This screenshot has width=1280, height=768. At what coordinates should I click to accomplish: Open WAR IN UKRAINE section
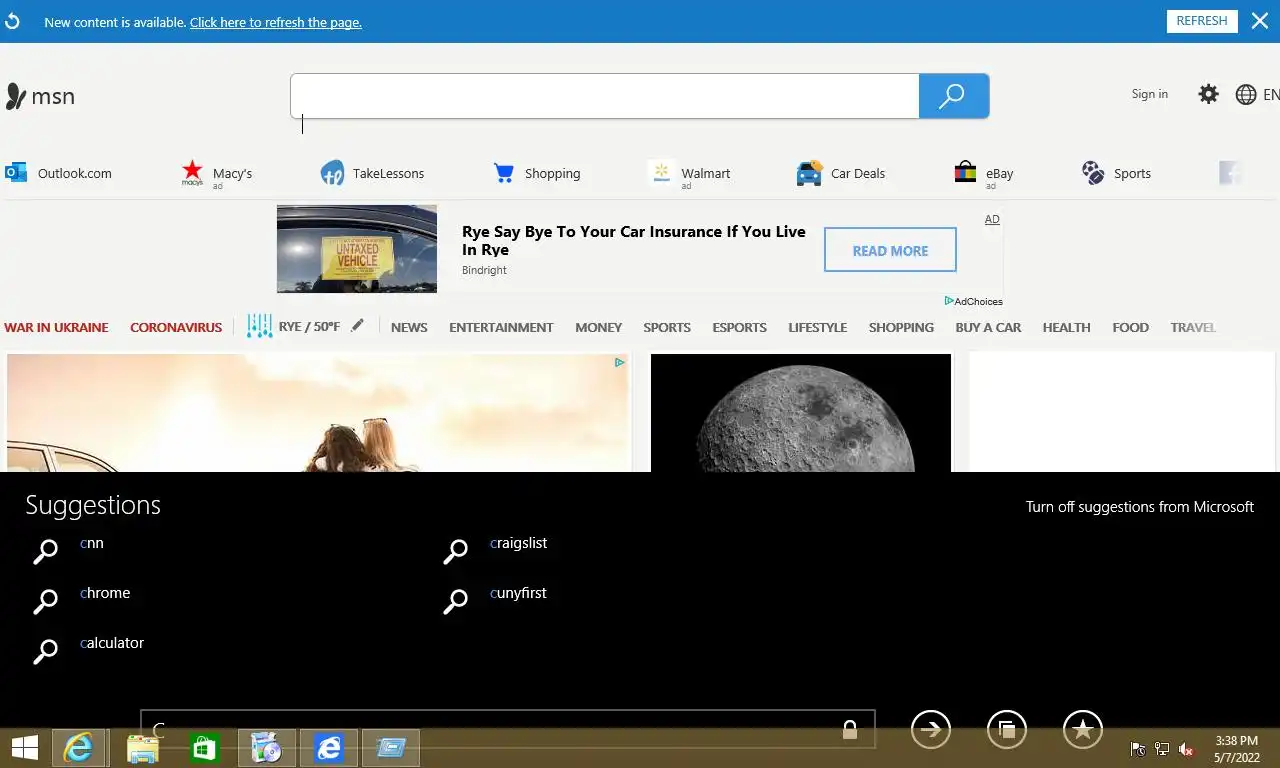56,327
